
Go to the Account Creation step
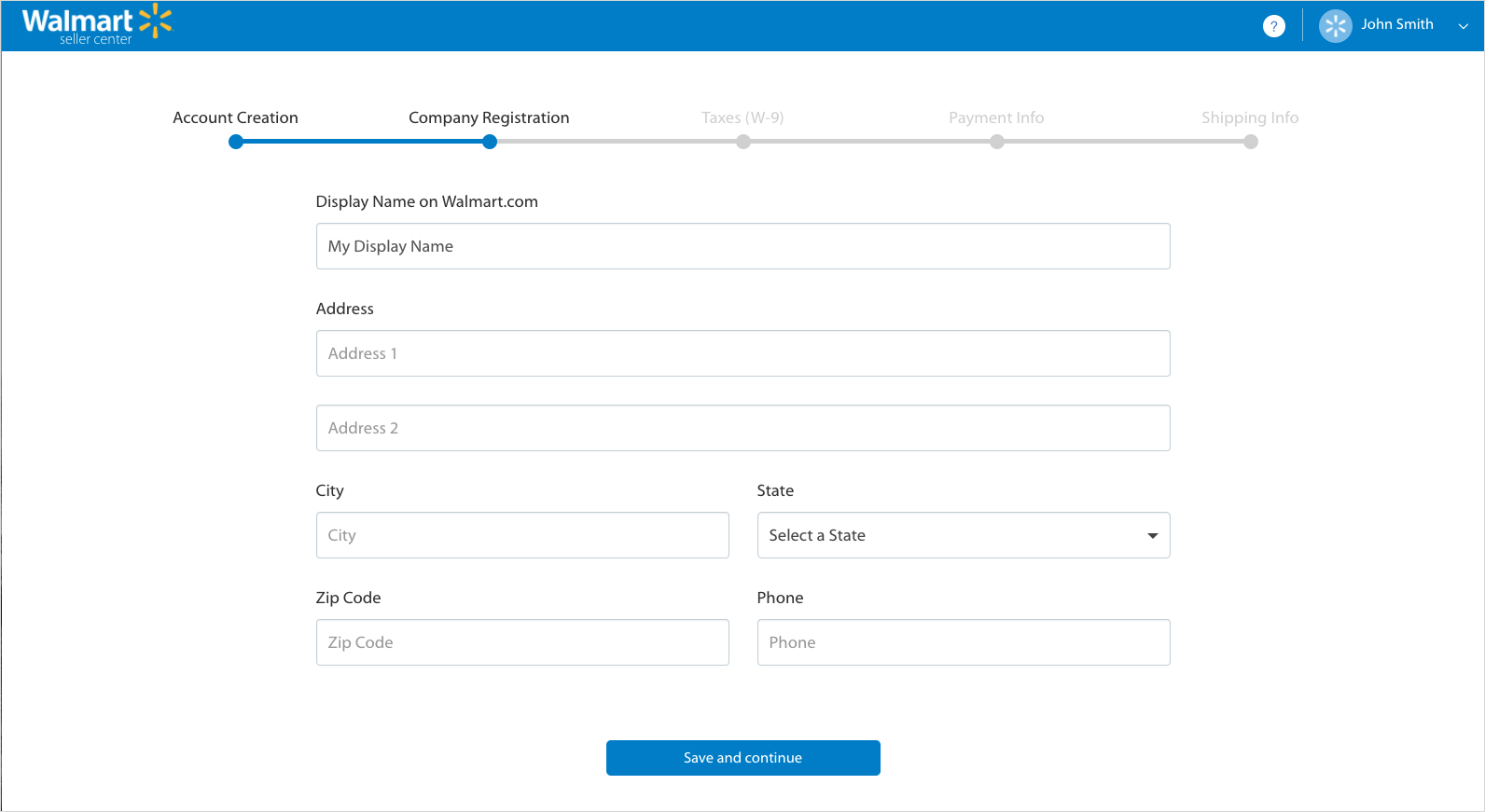tap(235, 117)
